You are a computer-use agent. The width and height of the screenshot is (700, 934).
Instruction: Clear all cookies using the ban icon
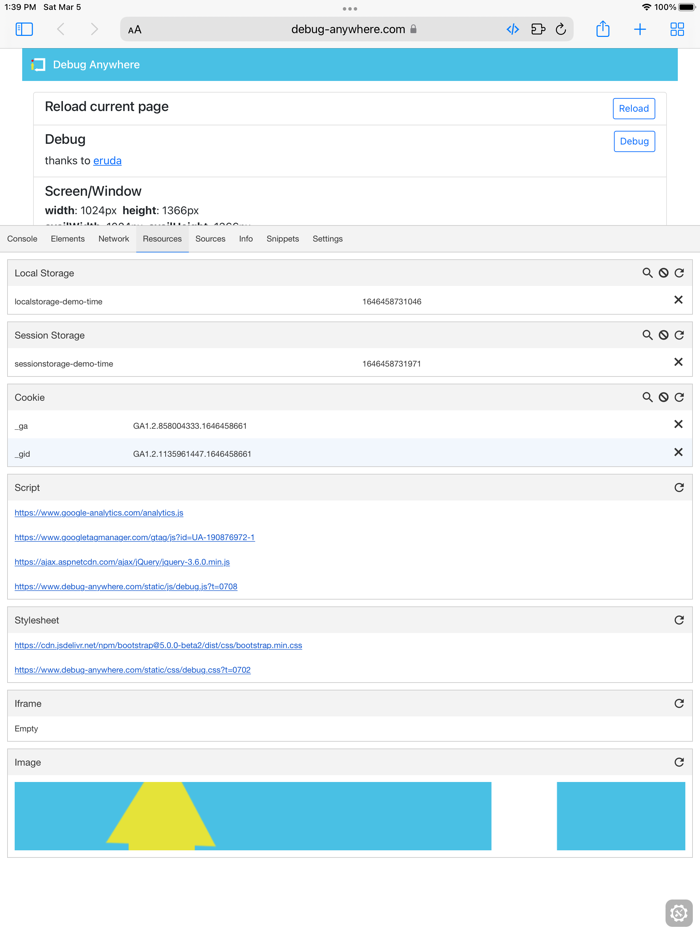point(663,397)
